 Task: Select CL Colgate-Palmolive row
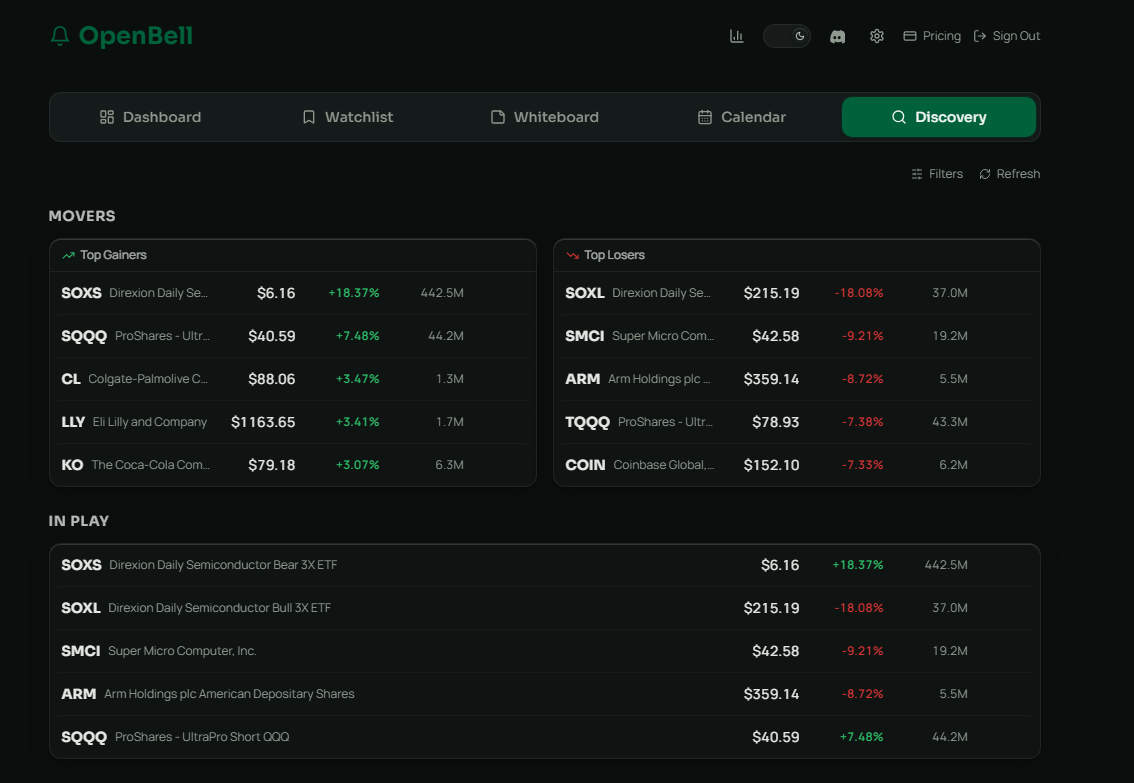293,379
